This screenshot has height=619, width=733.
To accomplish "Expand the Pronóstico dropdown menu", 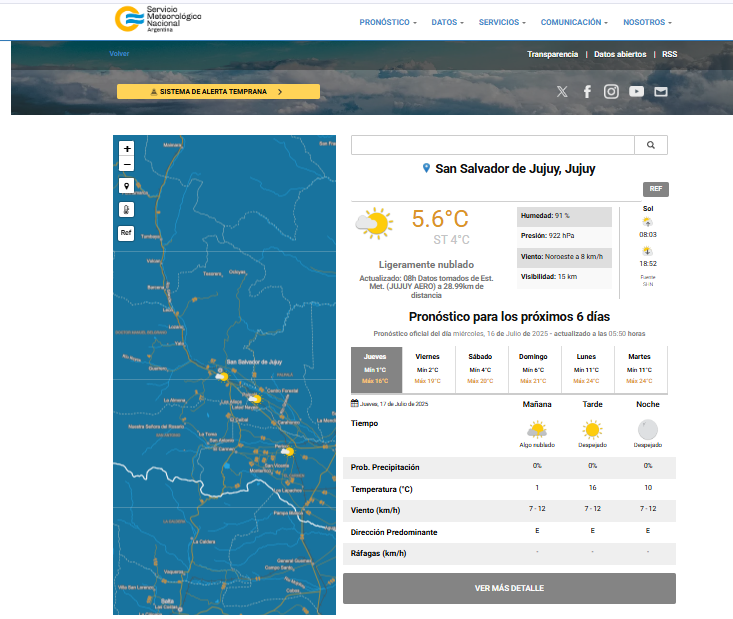I will [x=388, y=22].
